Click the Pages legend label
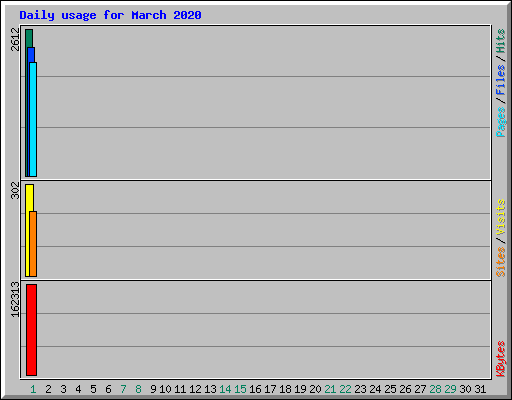 pos(500,122)
